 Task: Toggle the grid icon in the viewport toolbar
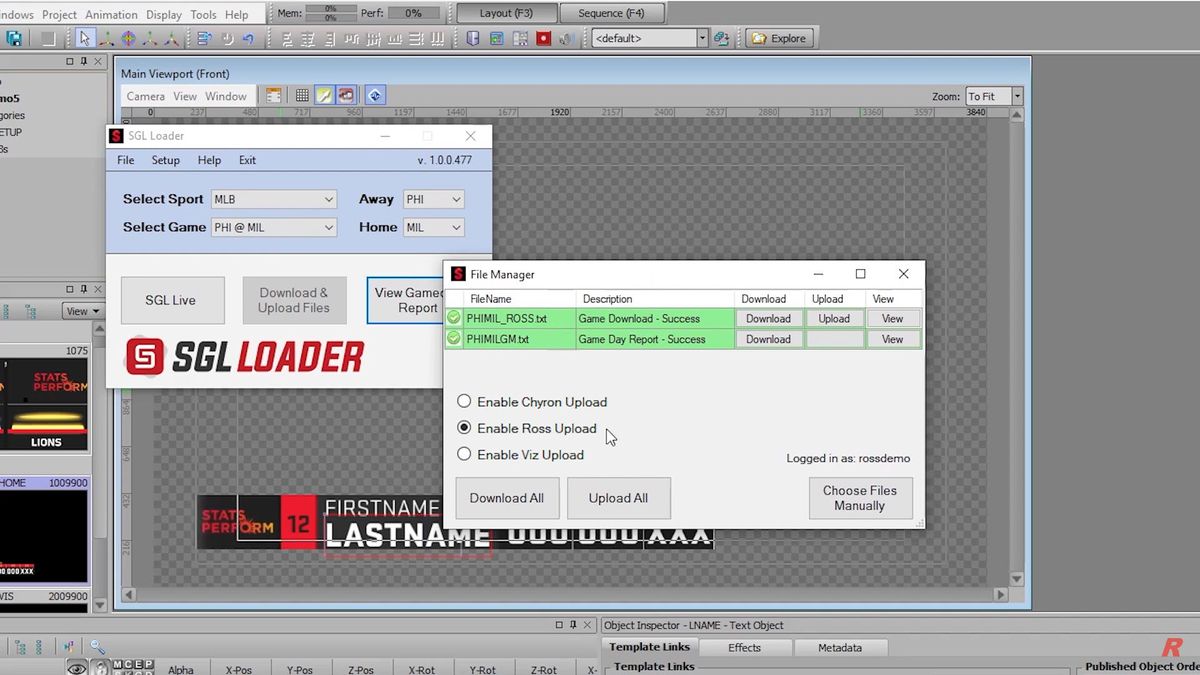click(302, 95)
